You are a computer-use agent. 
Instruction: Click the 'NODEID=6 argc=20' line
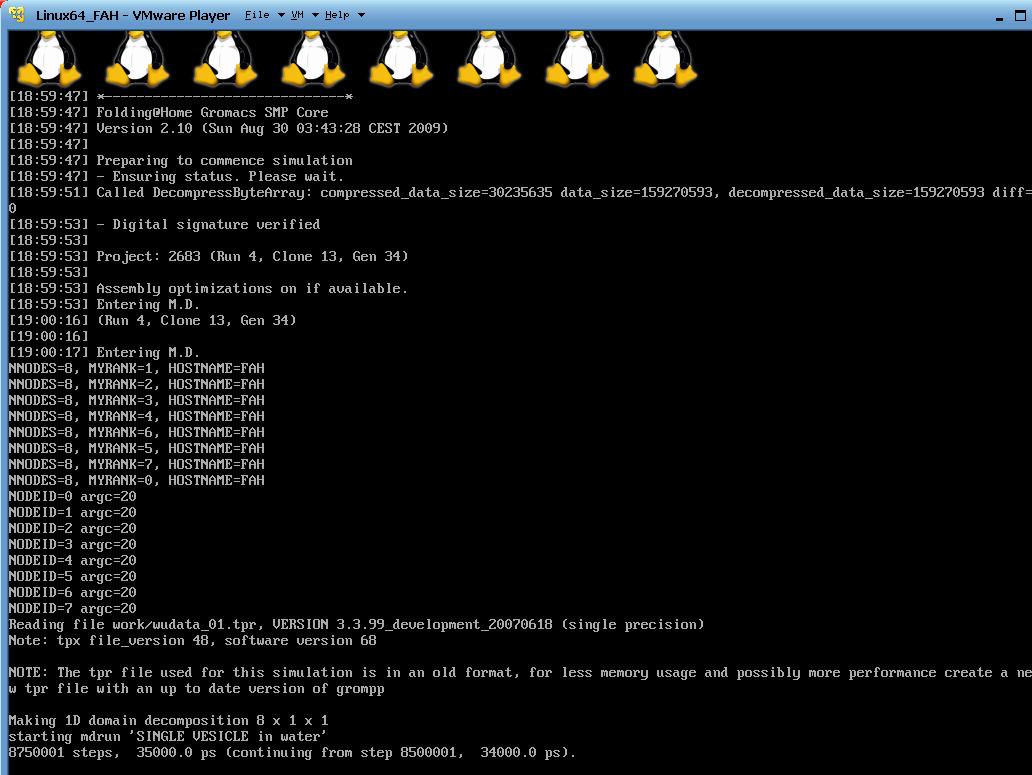(x=72, y=593)
